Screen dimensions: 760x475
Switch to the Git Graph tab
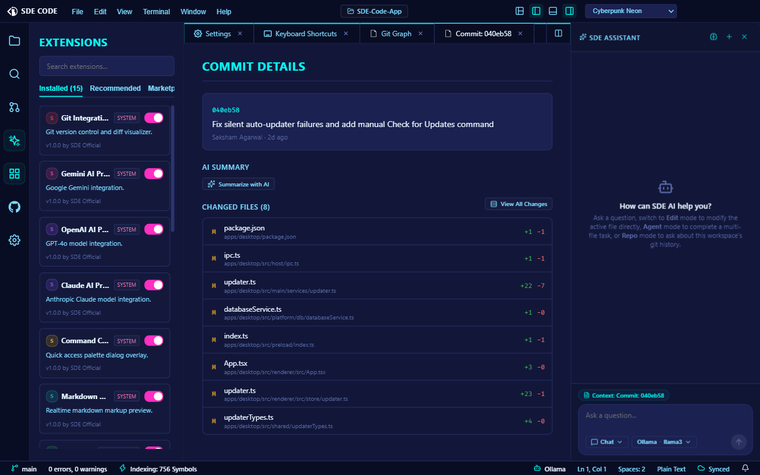(x=396, y=33)
